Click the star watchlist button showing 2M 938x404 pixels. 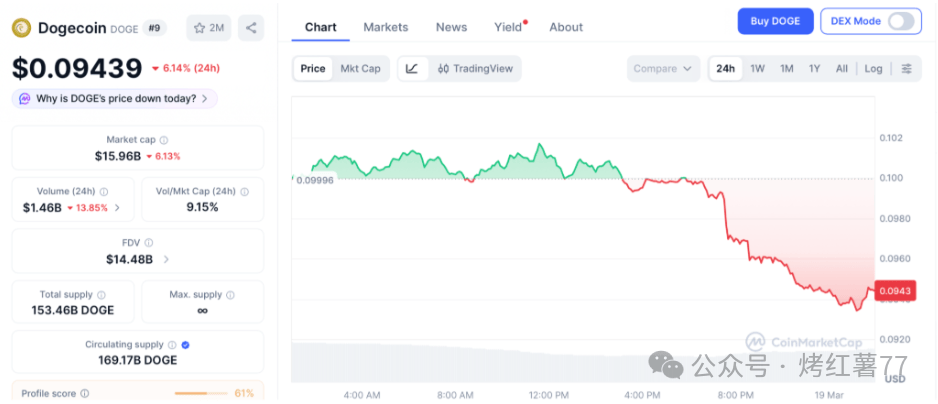pos(208,28)
